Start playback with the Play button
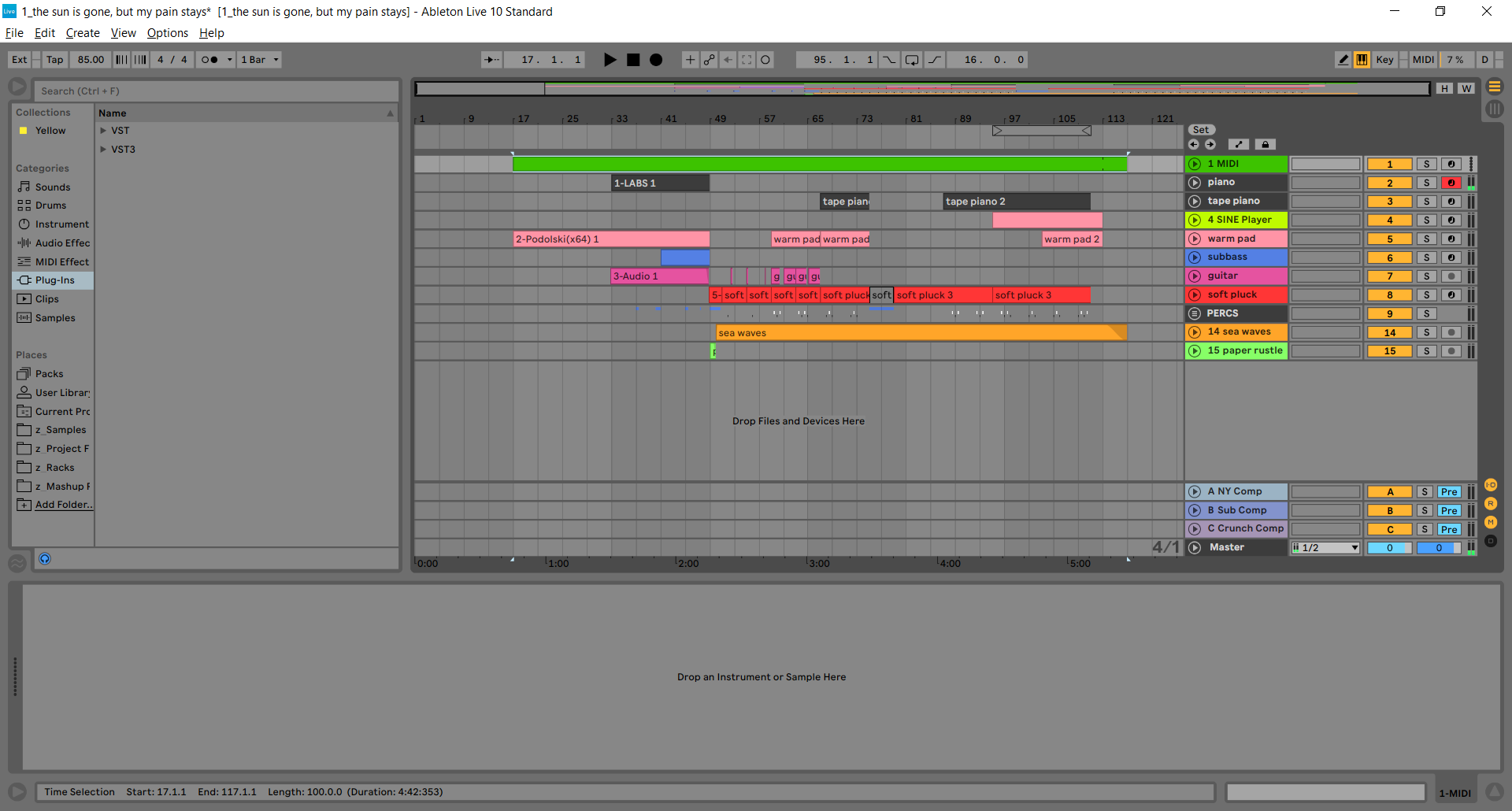Image resolution: width=1512 pixels, height=811 pixels. tap(610, 60)
